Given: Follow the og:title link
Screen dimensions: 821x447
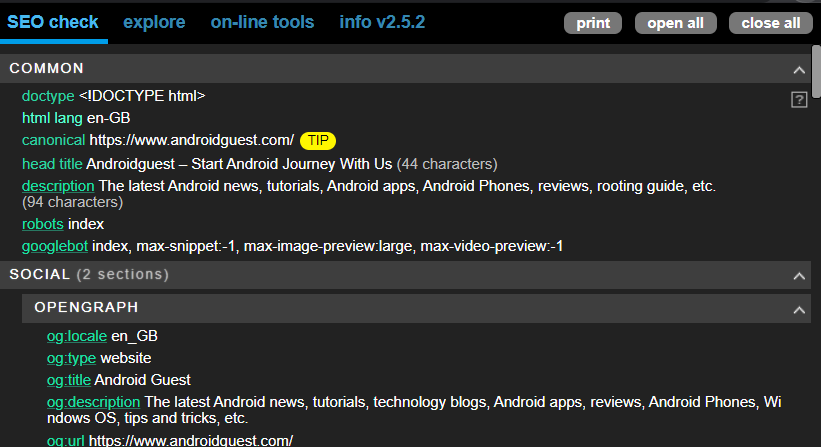Looking at the screenshot, I should 69,380.
